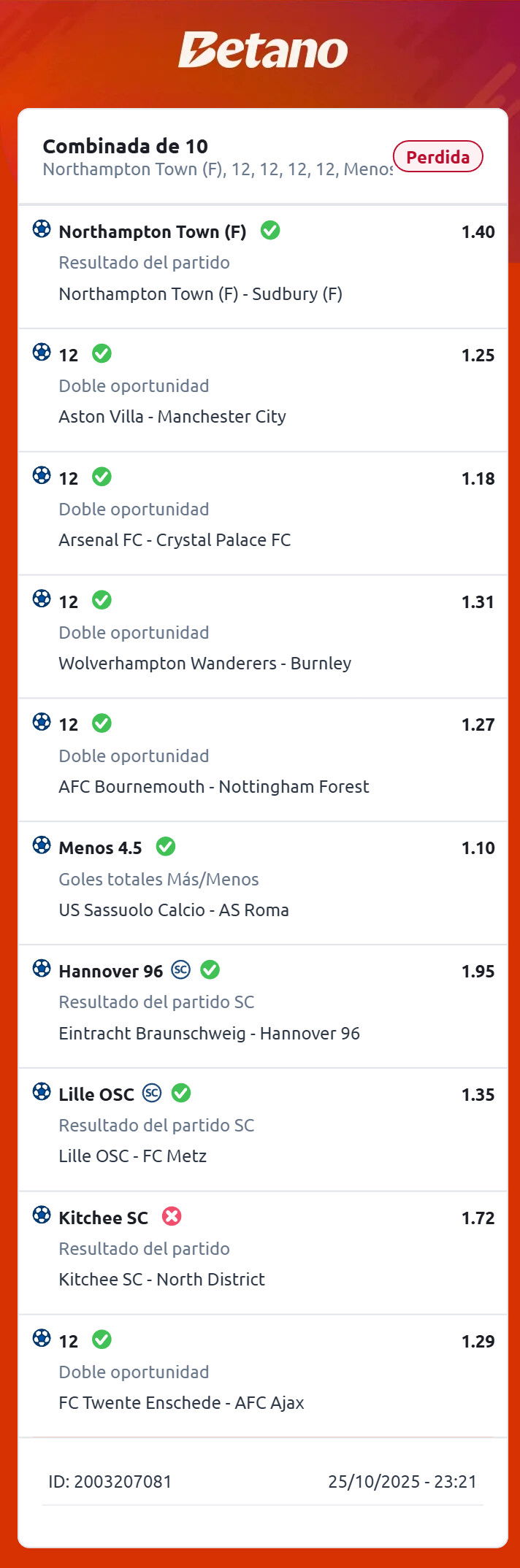Viewport: 520px width, 1568px height.
Task: Open the Aston Villa - Manchester City match
Action: (172, 417)
